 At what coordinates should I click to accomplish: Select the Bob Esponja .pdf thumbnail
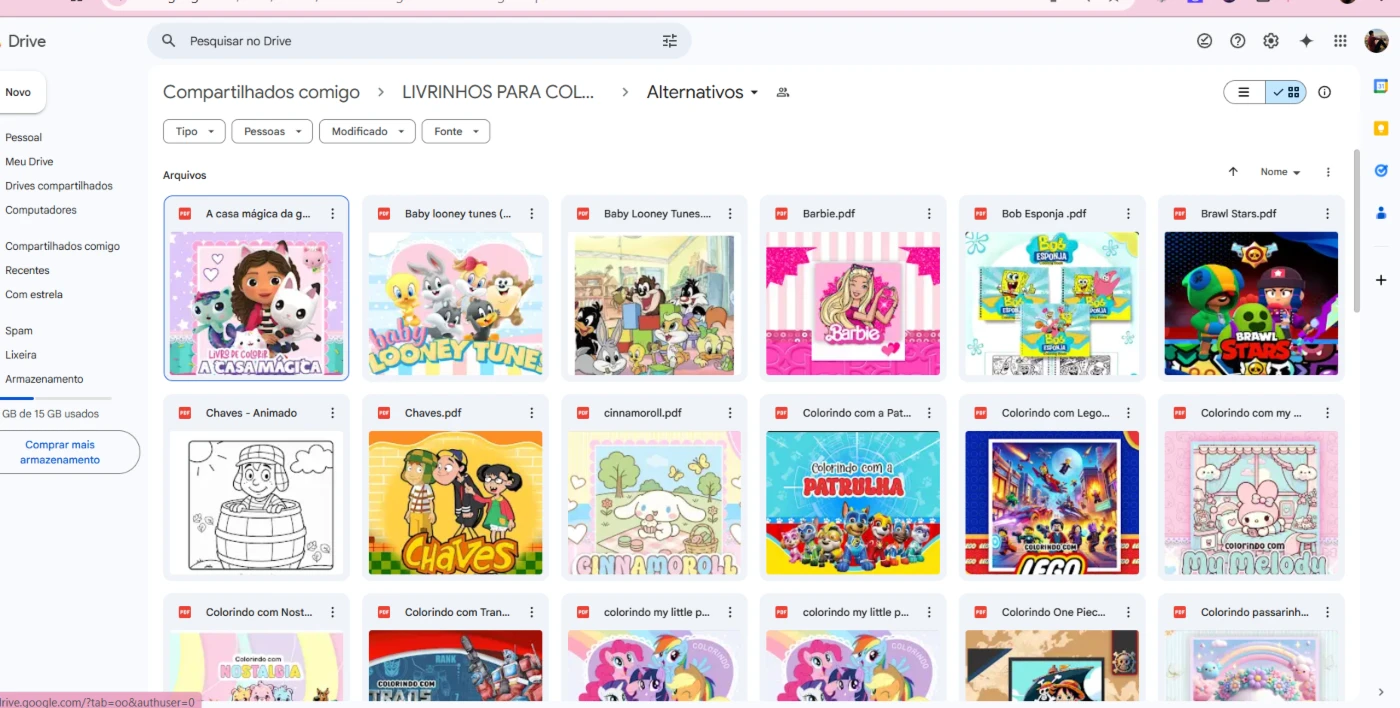click(1052, 304)
